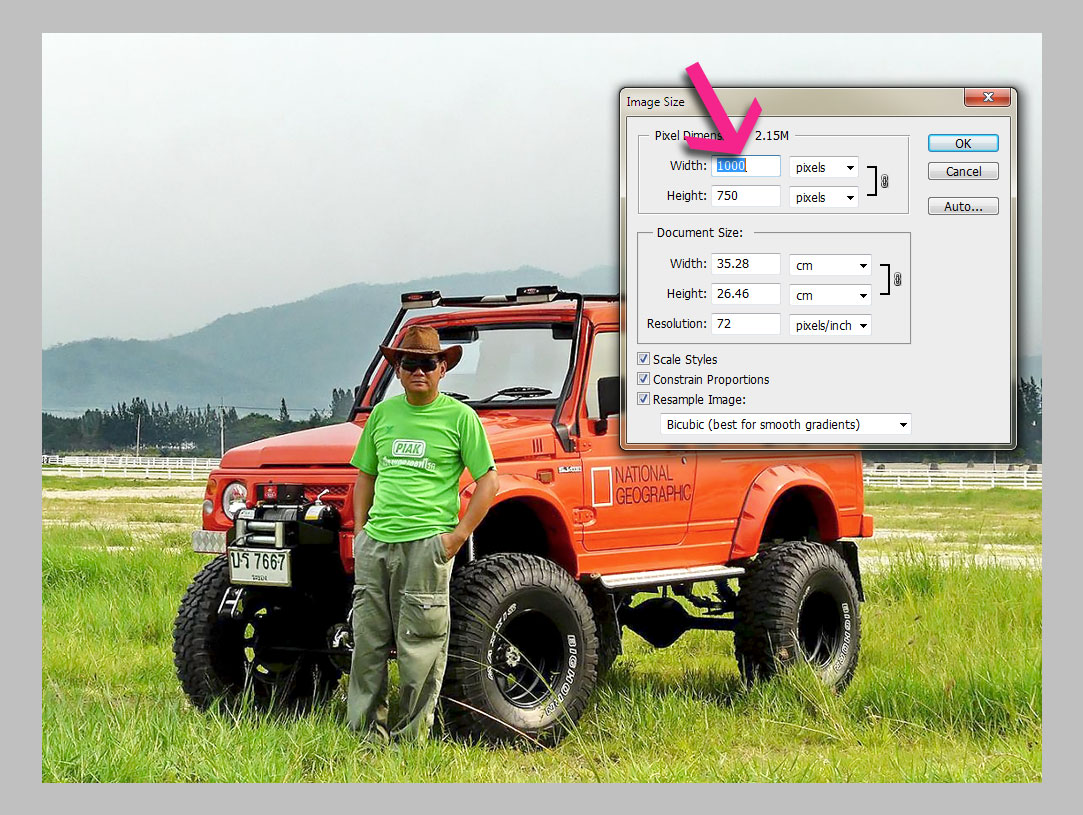Click the document size constrain chain-link icon

[897, 280]
